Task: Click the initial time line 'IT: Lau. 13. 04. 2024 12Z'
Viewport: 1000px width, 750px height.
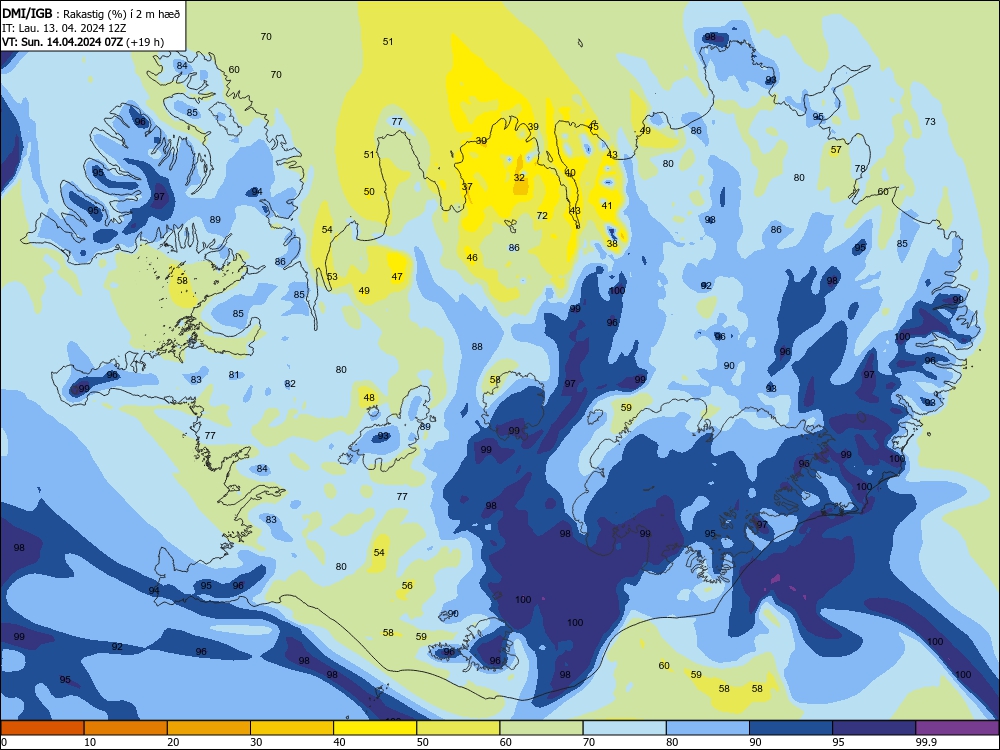Action: tap(64, 28)
